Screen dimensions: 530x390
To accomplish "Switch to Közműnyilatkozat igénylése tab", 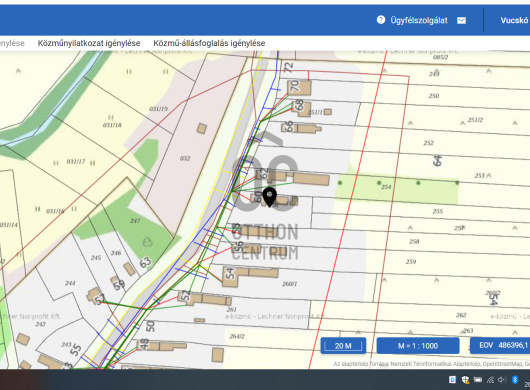I will click(x=89, y=43).
